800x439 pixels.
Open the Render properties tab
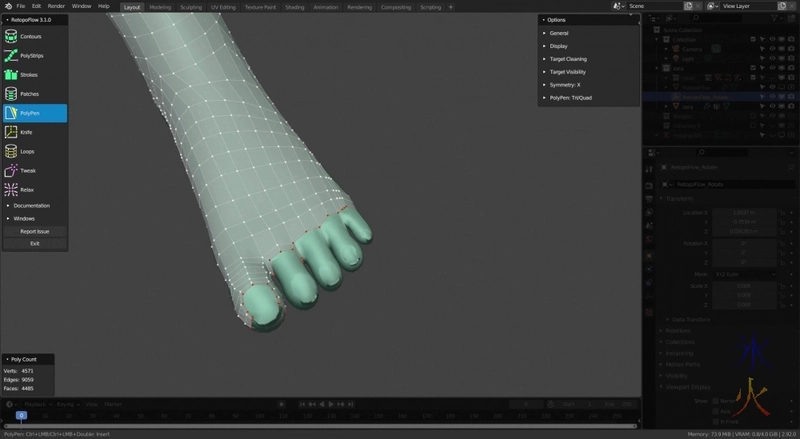pyautogui.click(x=649, y=185)
